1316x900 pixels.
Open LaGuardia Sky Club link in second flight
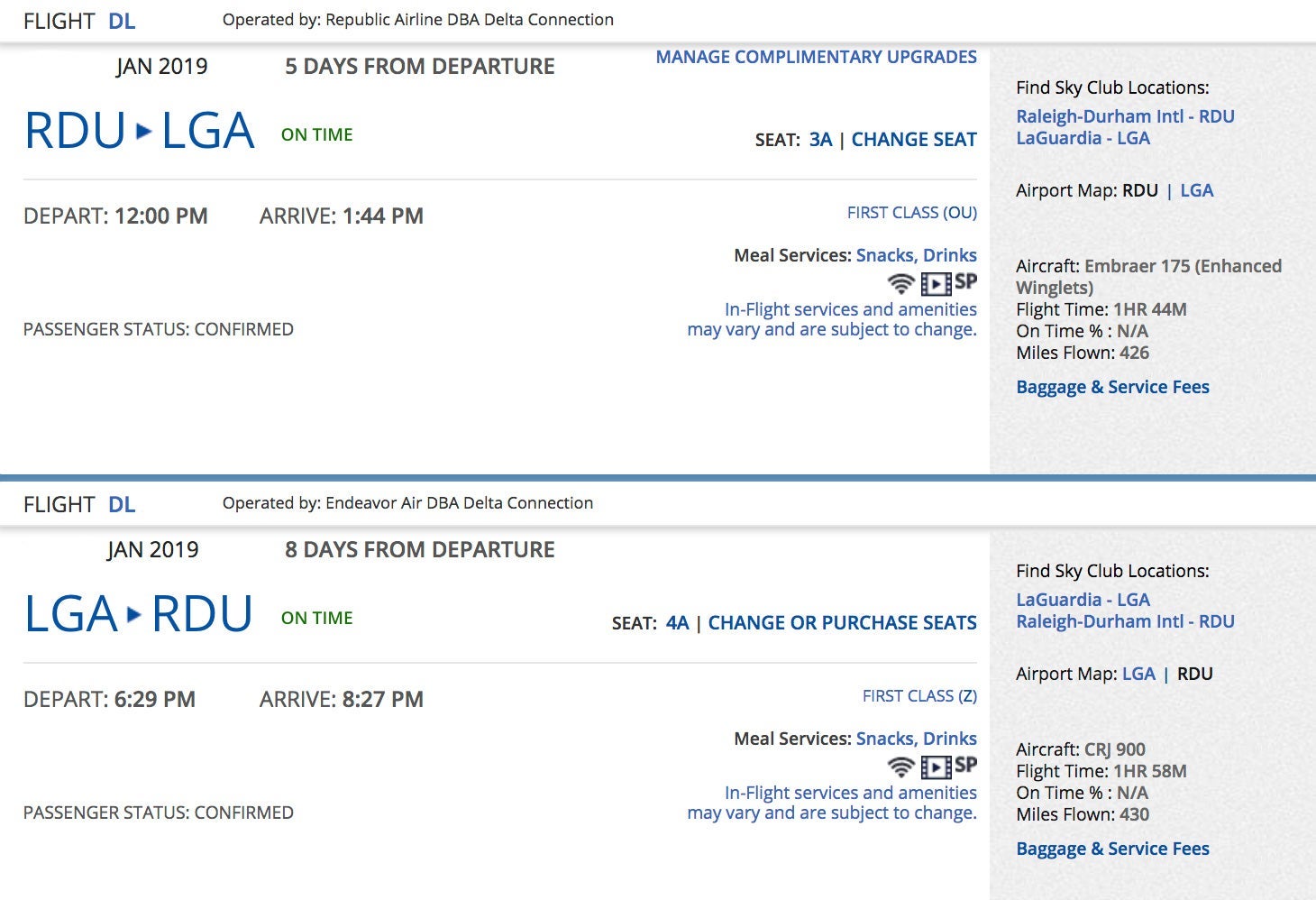tap(1083, 600)
